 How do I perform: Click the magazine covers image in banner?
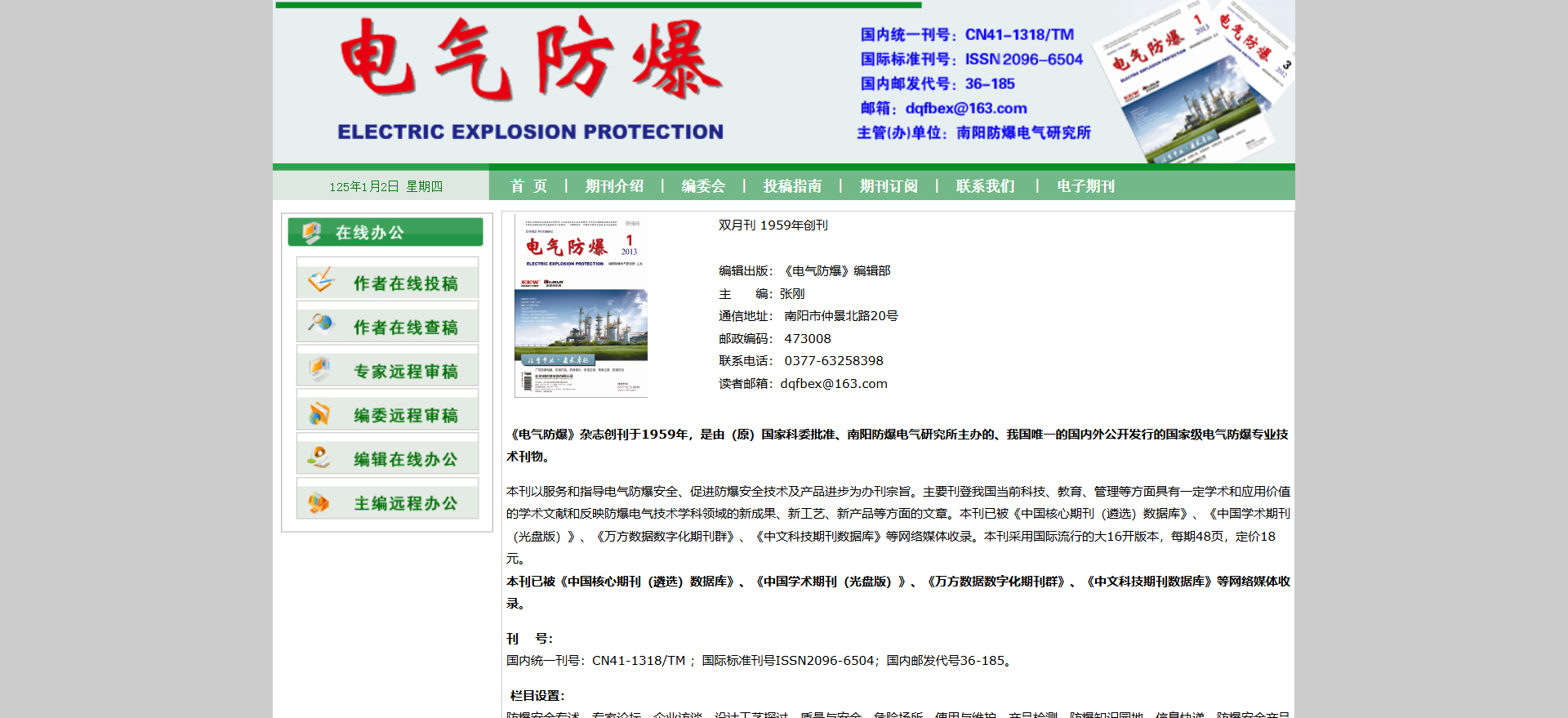point(1194,82)
